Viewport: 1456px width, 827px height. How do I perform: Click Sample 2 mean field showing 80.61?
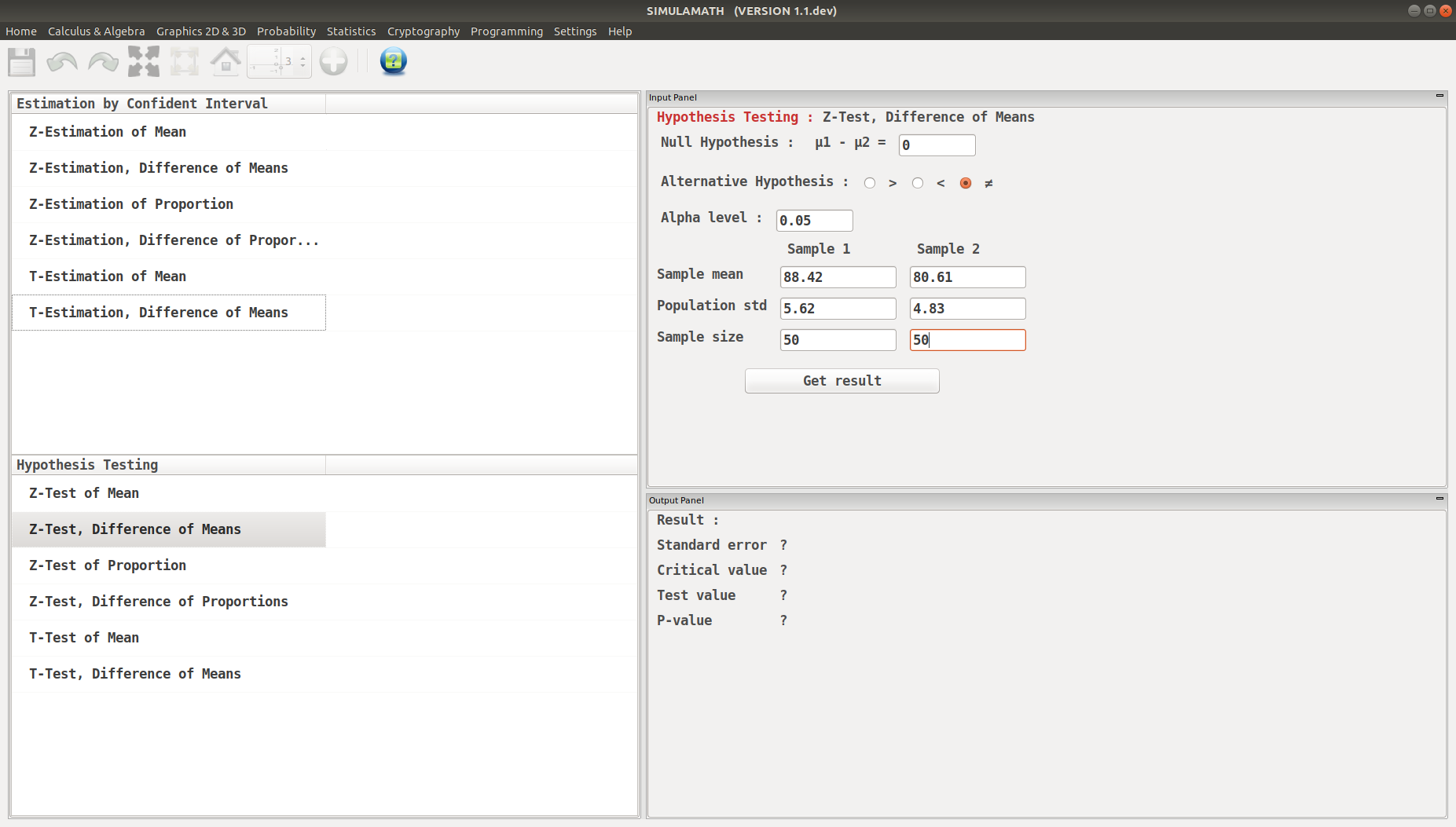tap(968, 277)
